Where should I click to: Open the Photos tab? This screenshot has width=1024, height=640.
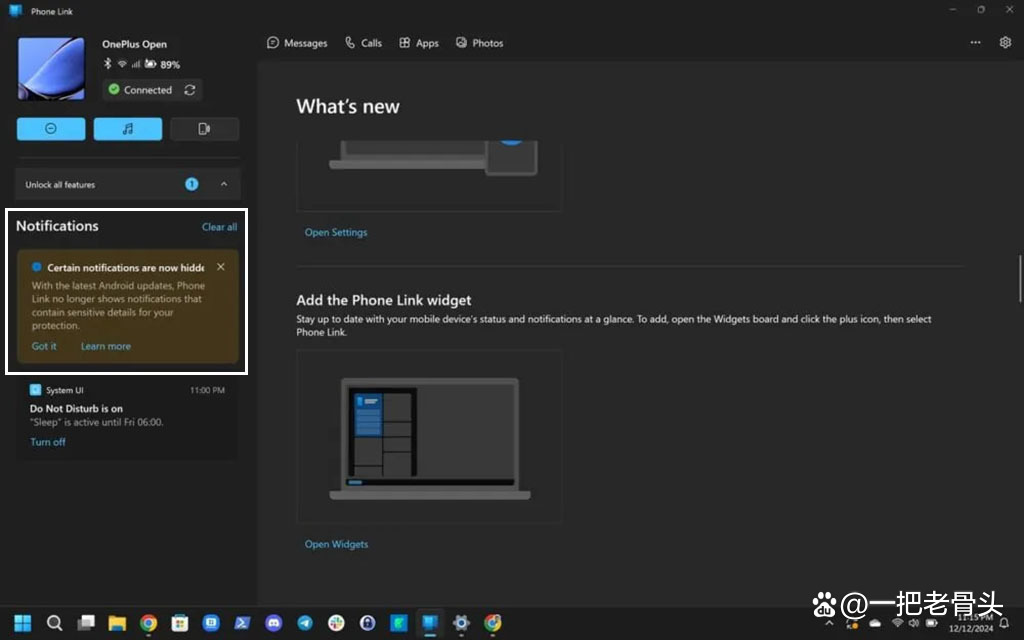(x=479, y=43)
